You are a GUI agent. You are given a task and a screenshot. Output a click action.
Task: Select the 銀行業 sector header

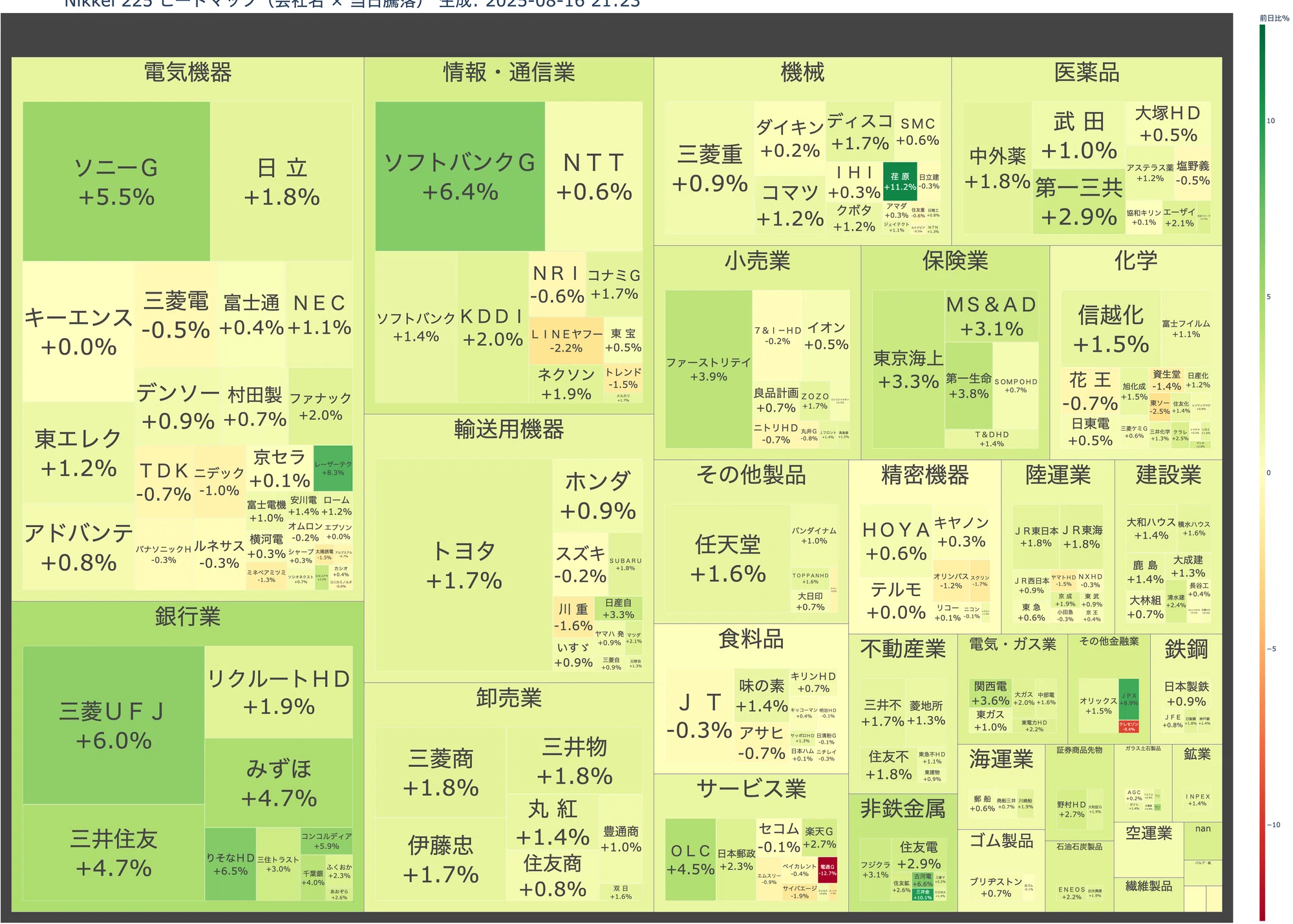(x=187, y=617)
